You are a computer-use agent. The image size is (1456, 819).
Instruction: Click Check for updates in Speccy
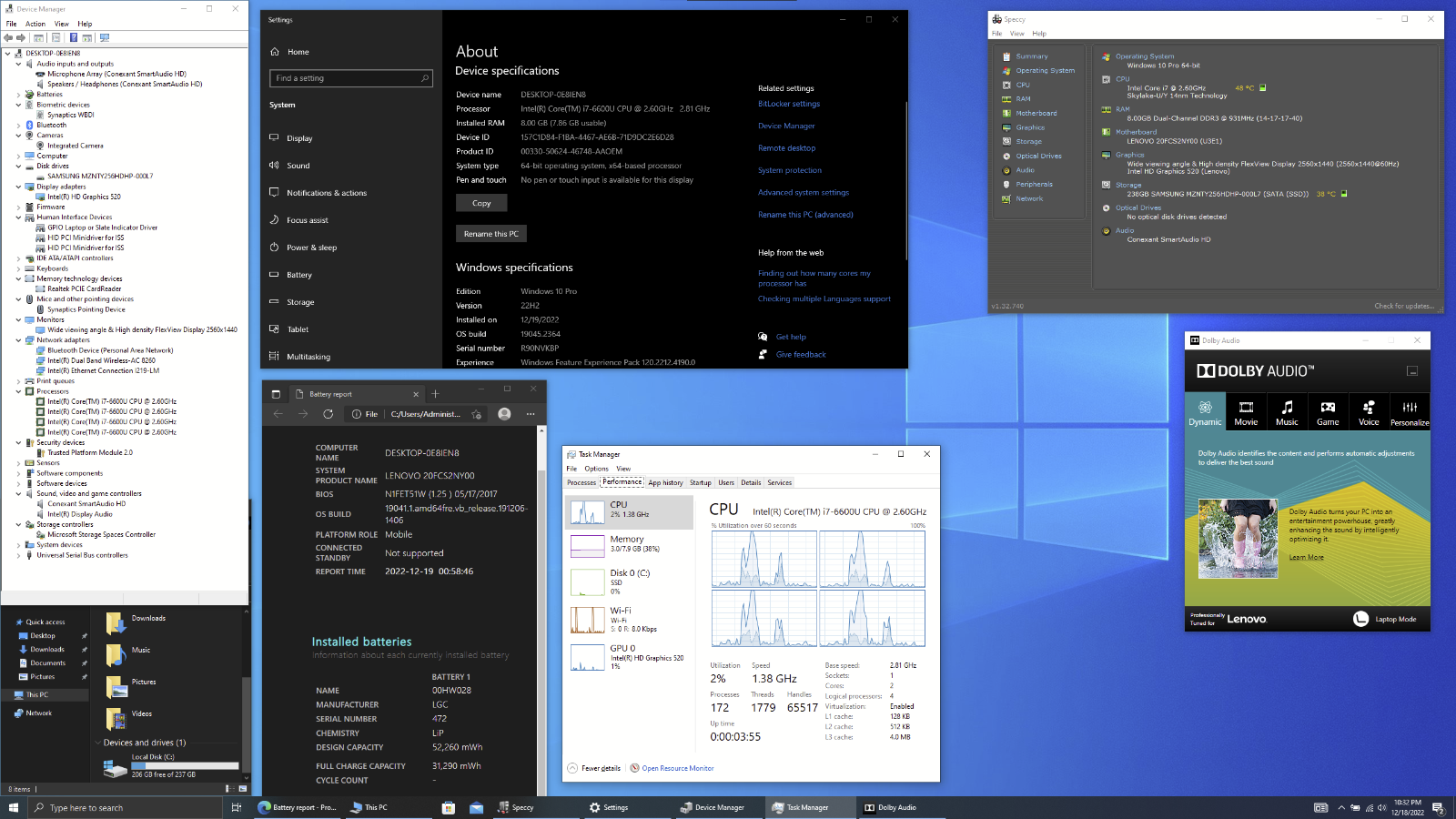pos(1404,306)
